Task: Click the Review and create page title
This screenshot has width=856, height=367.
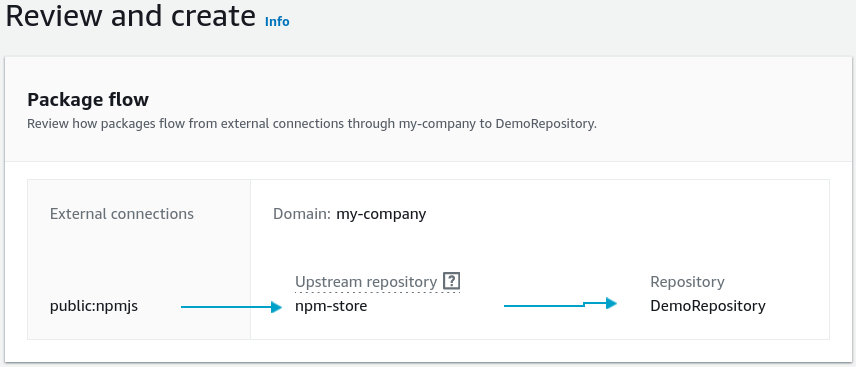Action: pos(130,16)
